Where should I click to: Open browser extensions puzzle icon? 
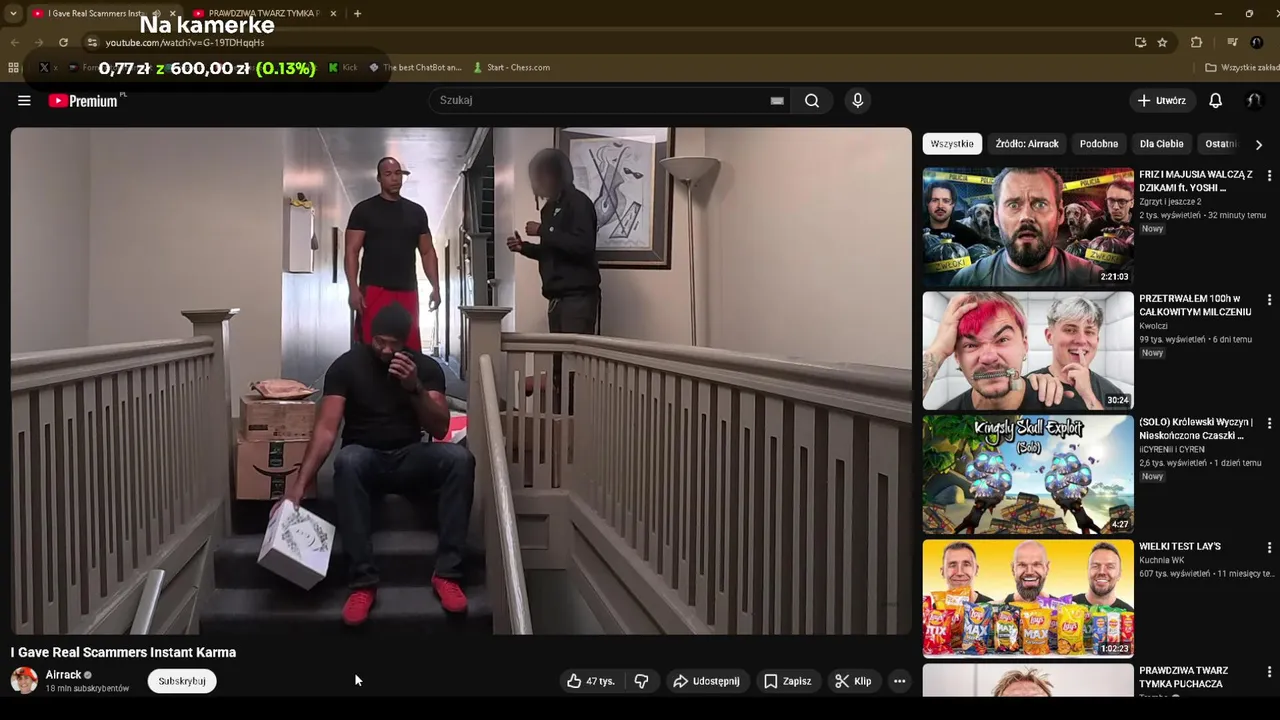pyautogui.click(x=1196, y=42)
